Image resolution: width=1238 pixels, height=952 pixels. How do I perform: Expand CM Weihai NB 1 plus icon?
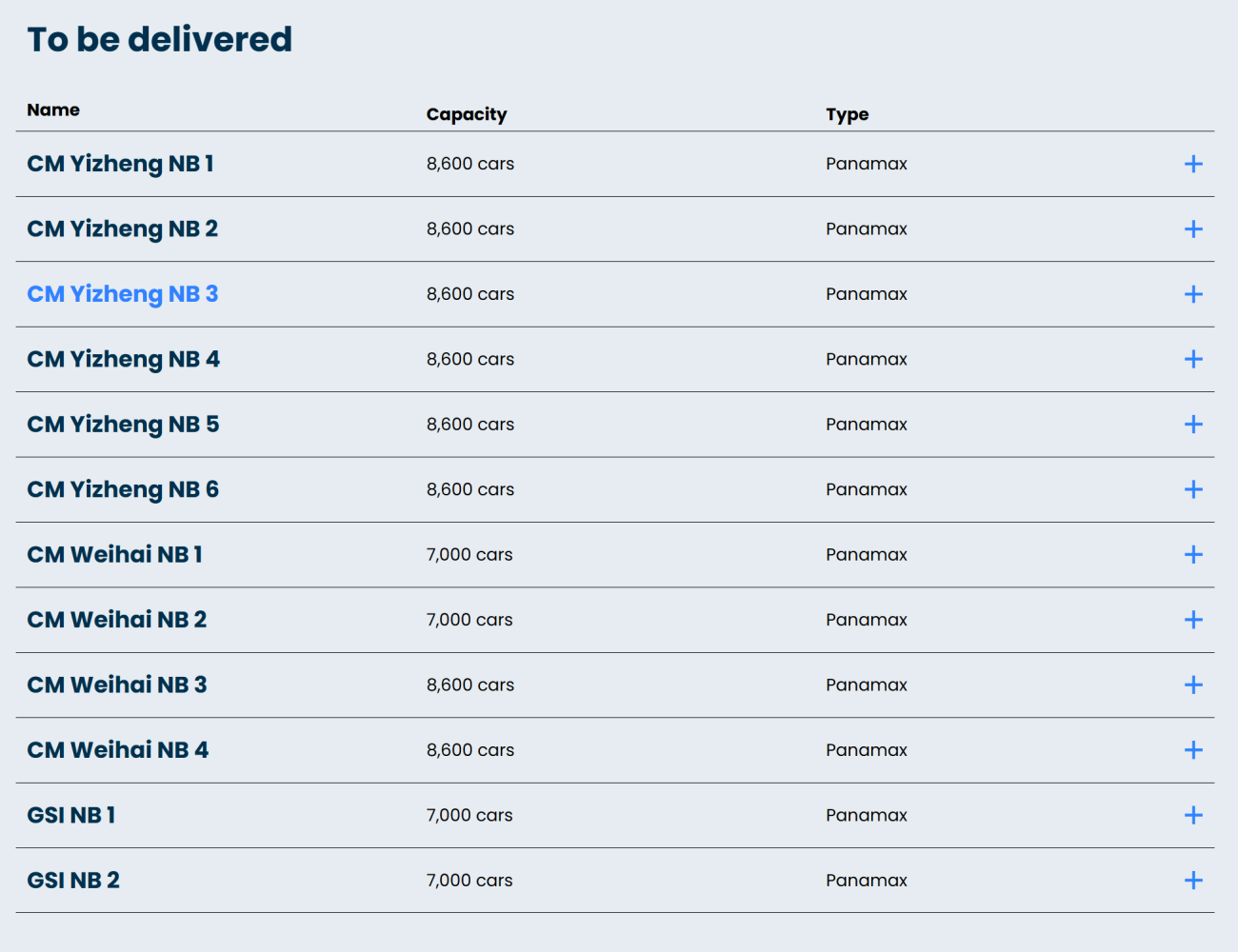(x=1193, y=554)
